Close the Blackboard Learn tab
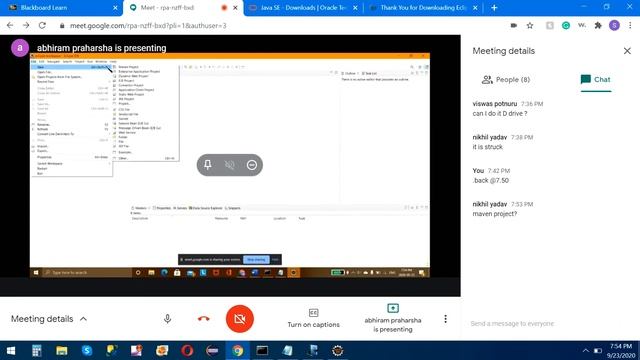 tap(115, 8)
